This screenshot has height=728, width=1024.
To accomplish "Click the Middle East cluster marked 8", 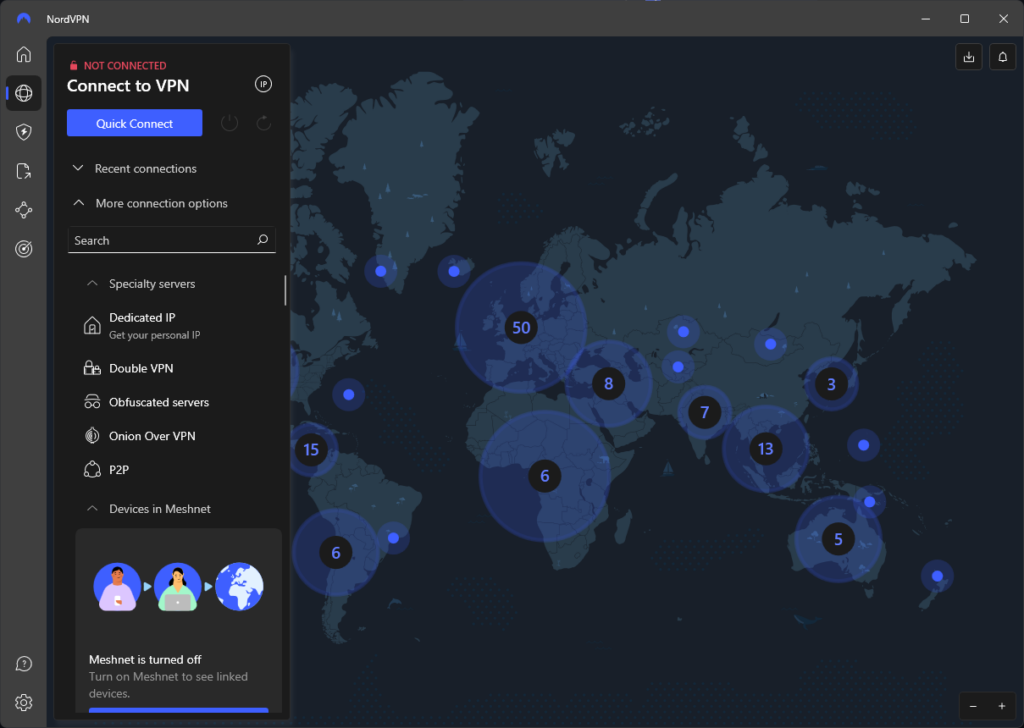I will pyautogui.click(x=609, y=383).
